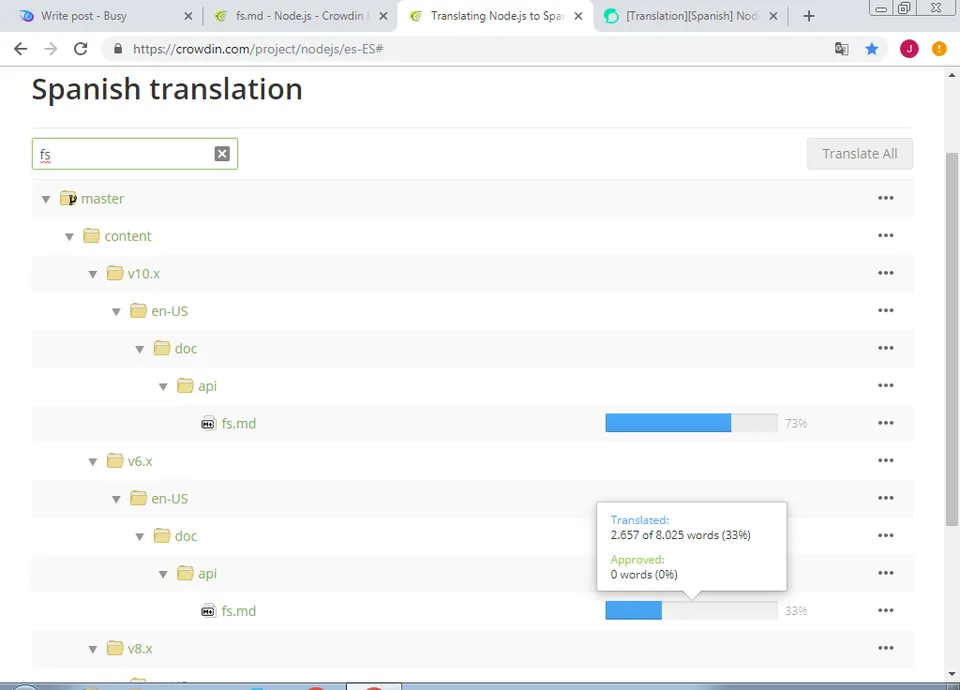The image size is (960, 690).
Task: Collapse en-US folder under v10.x
Action: pos(116,312)
